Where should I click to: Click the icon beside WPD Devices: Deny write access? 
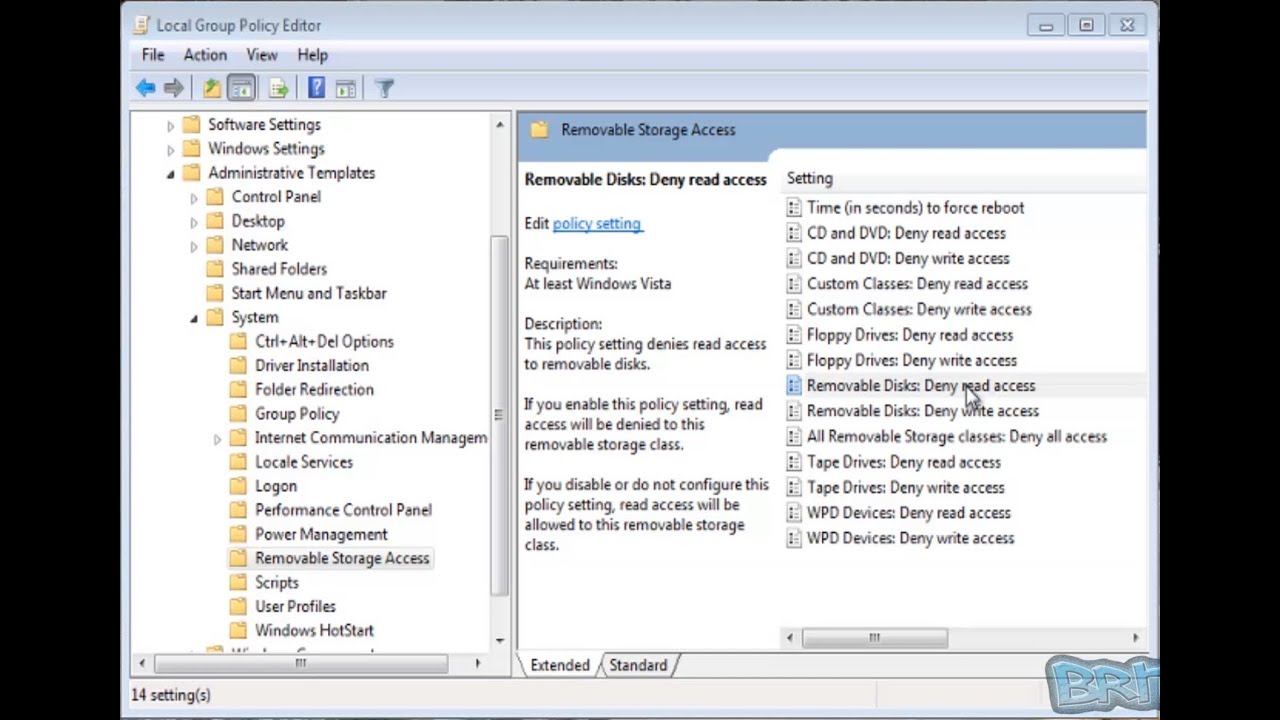tap(794, 538)
